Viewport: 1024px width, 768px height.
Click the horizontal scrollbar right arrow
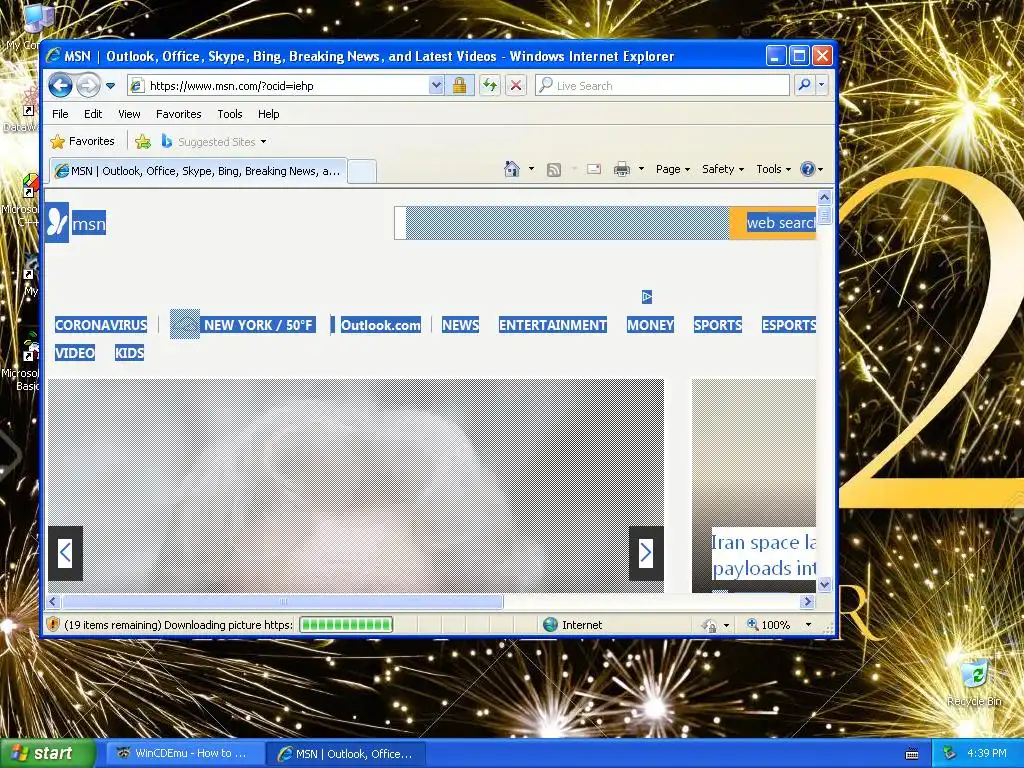tap(808, 601)
